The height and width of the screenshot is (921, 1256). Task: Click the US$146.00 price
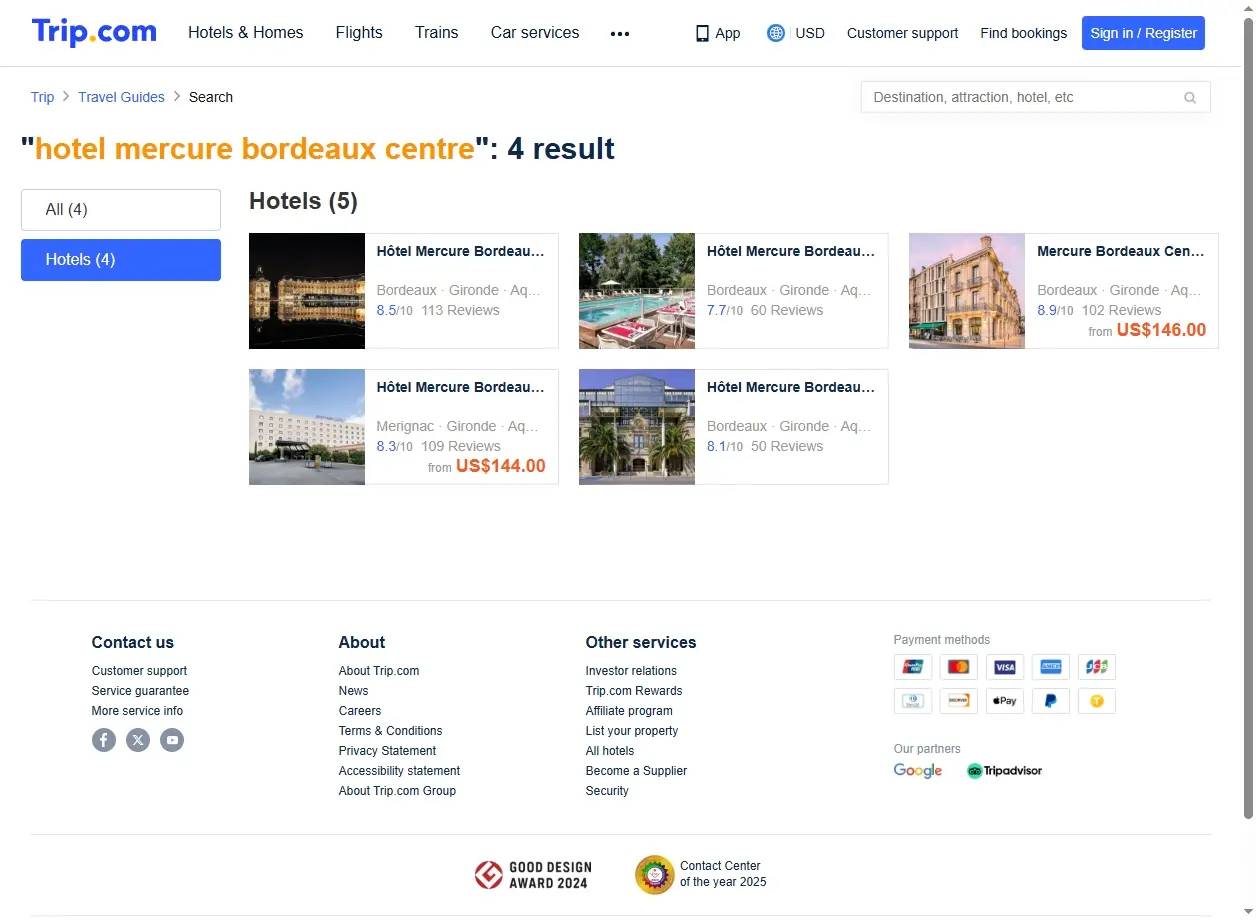pos(1161,330)
